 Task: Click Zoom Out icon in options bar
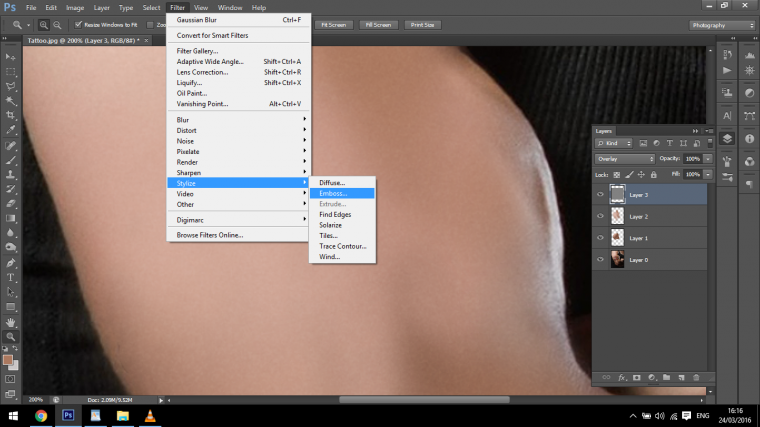pos(57,25)
